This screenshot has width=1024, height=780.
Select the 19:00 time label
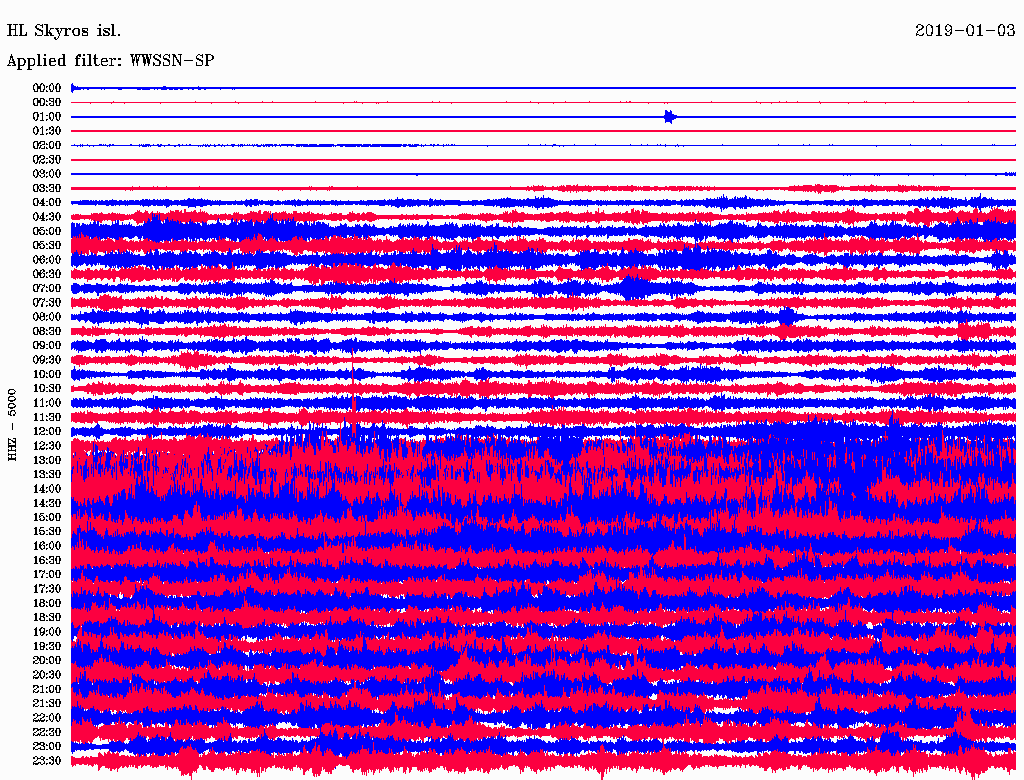pyautogui.click(x=47, y=632)
